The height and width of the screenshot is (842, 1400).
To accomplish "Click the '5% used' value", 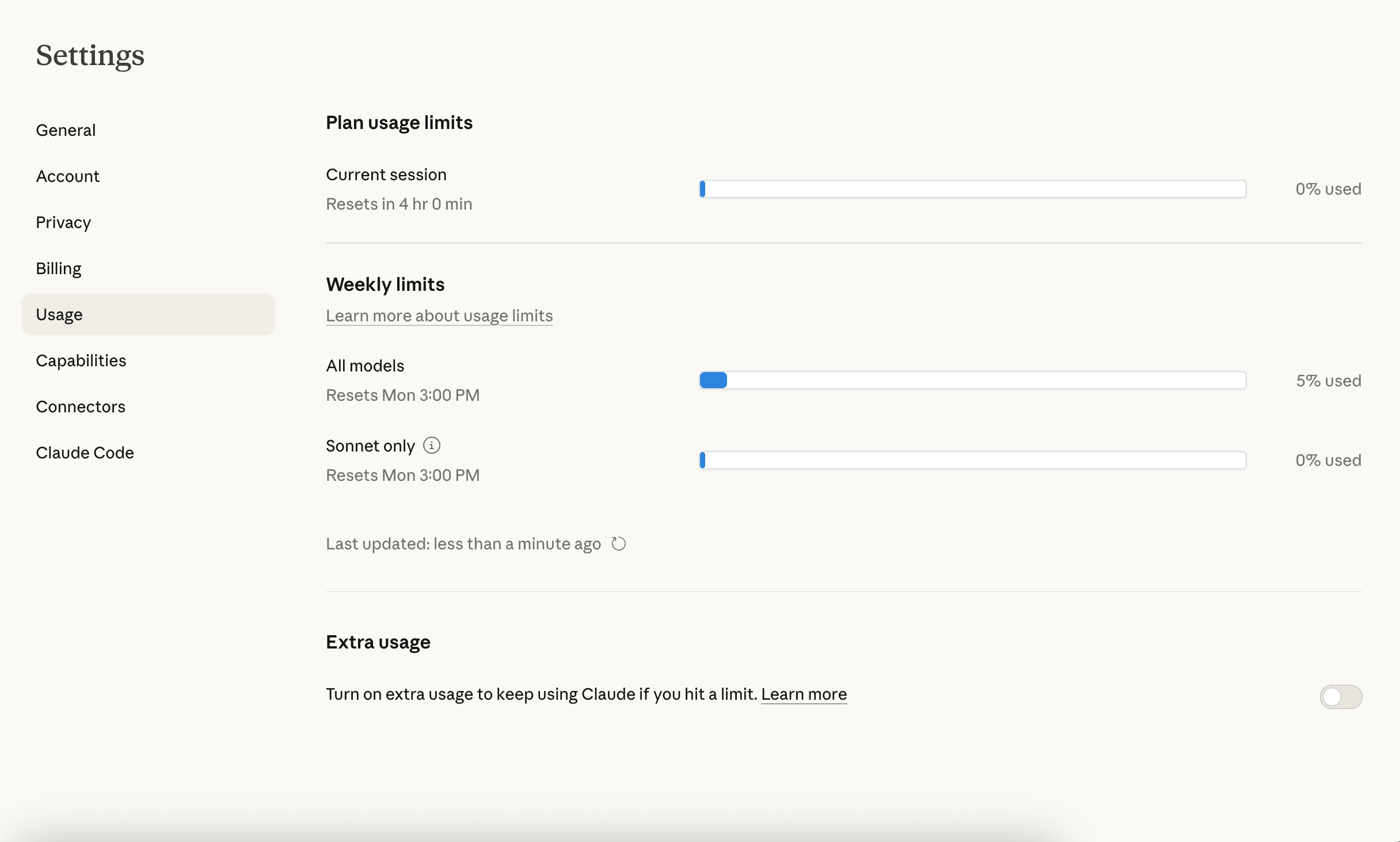I will click(1329, 381).
